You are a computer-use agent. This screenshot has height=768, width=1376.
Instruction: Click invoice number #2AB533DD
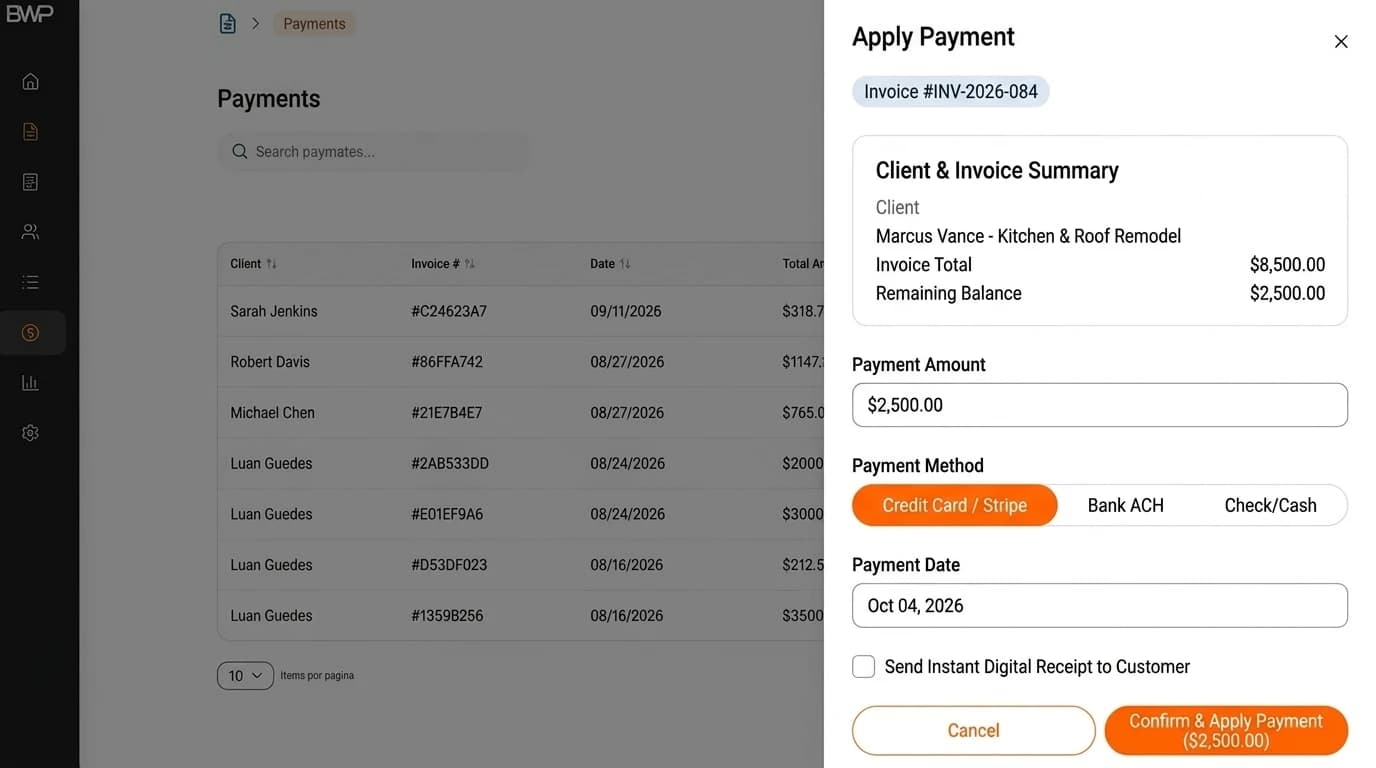(450, 464)
